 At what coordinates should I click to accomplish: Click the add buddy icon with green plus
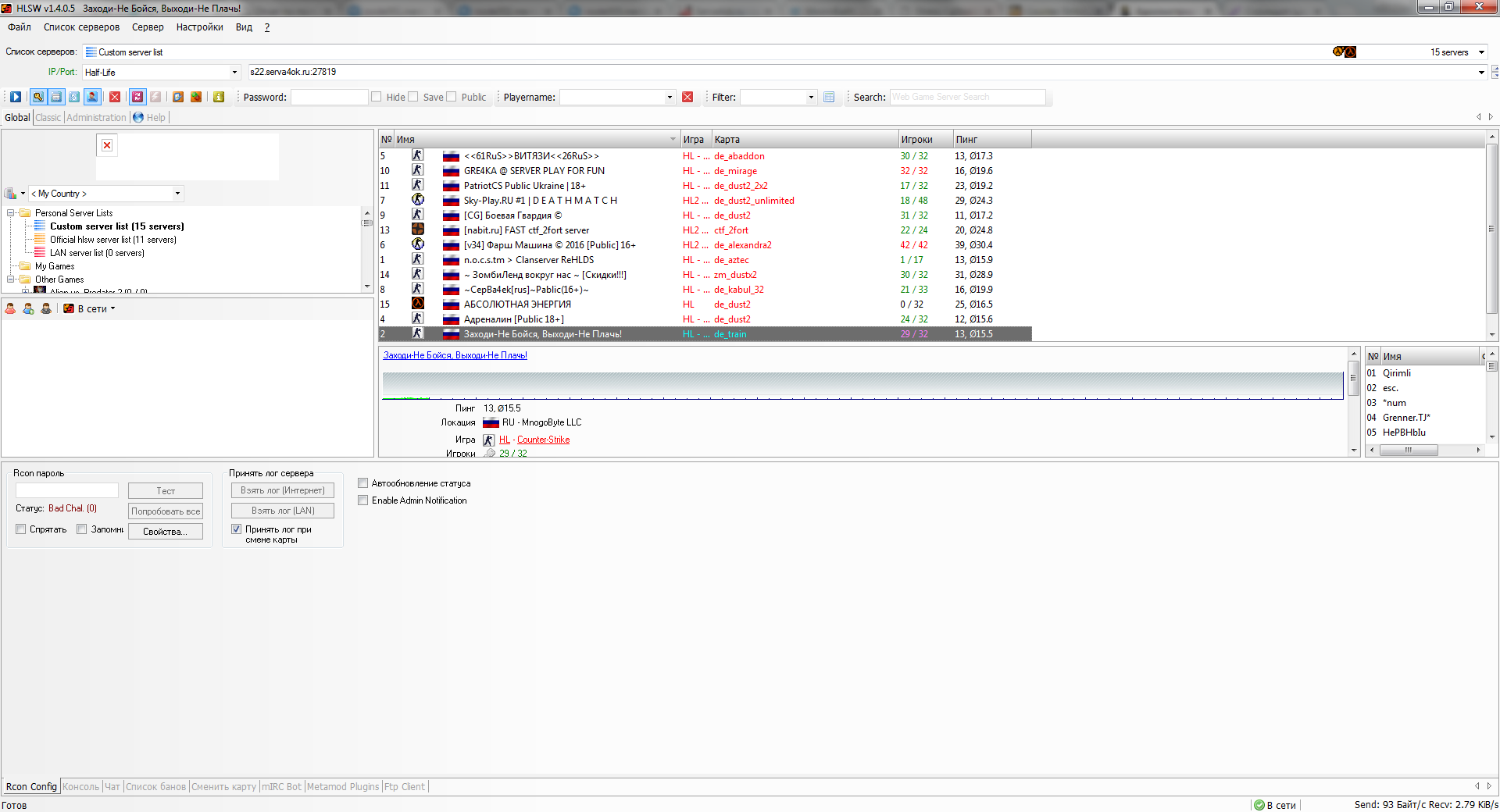point(28,308)
